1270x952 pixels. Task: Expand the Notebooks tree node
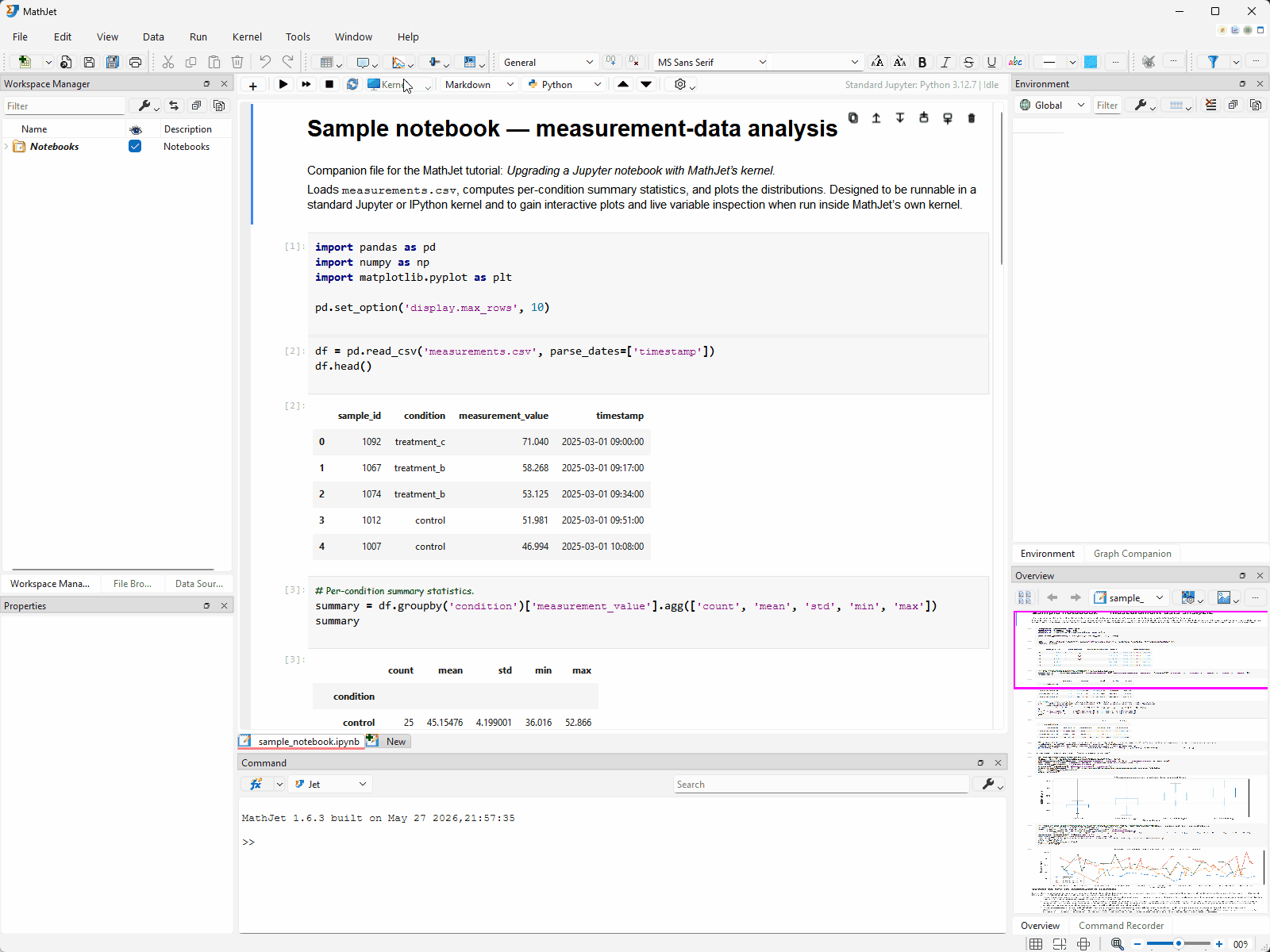7,147
